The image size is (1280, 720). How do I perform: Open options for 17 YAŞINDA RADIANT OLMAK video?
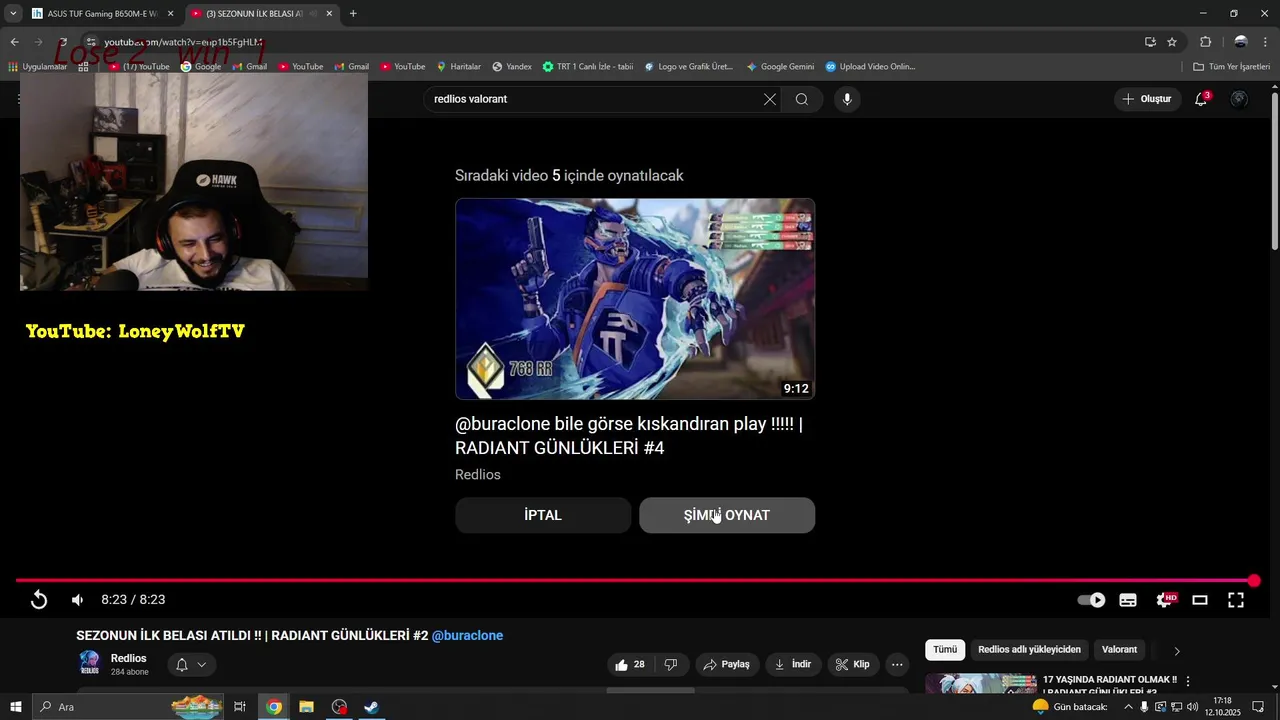1188,681
